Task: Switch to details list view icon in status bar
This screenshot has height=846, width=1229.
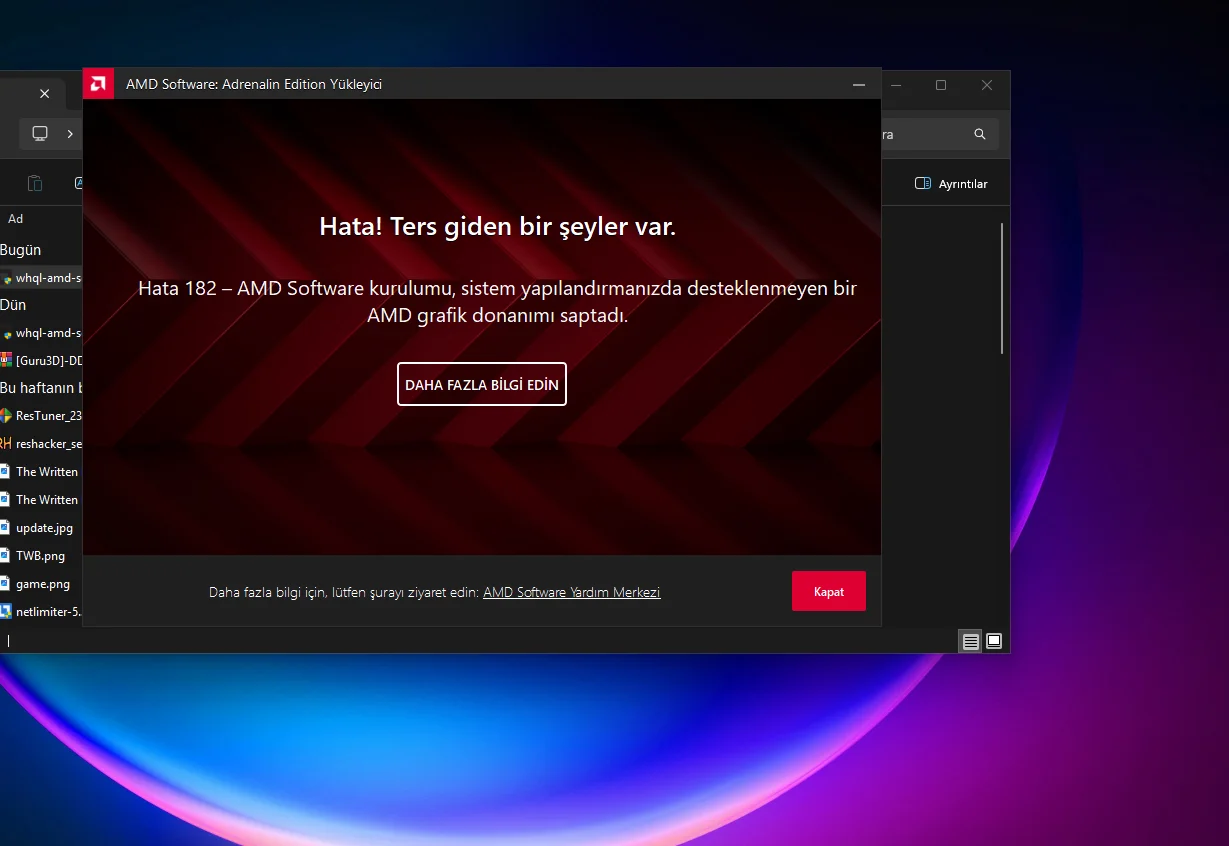Action: click(x=970, y=642)
